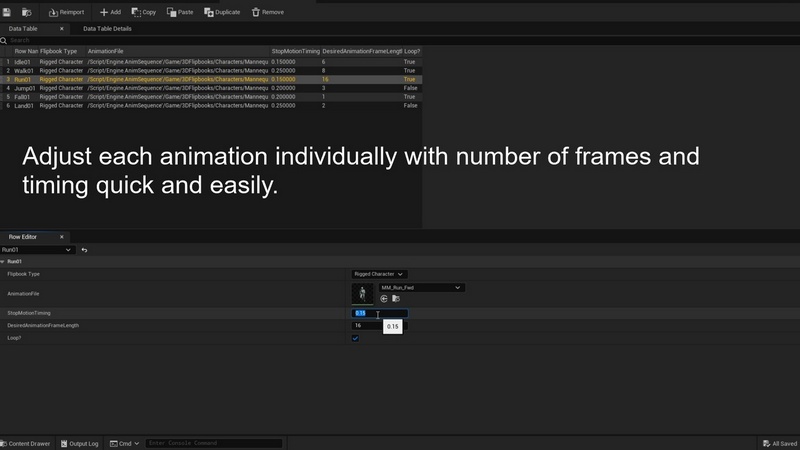
Task: Open the Flipbook Type Rigged Character dropdown
Action: point(379,273)
